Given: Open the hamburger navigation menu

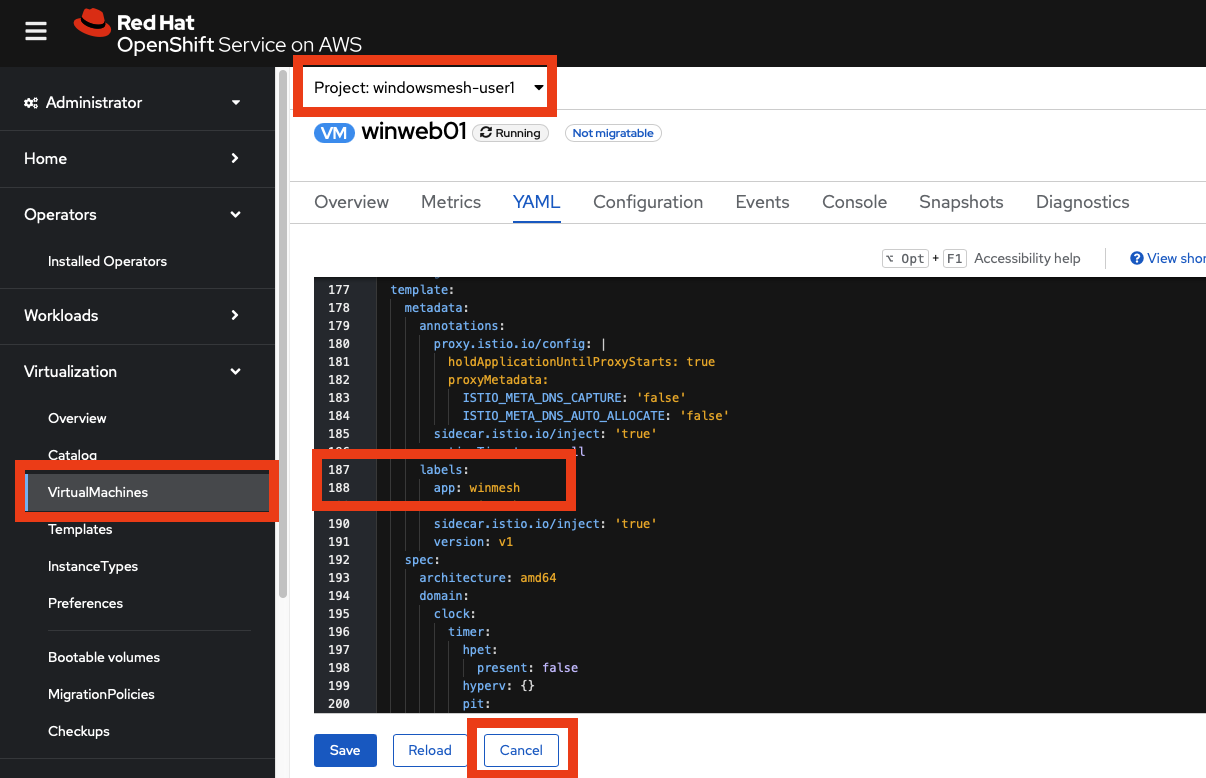Looking at the screenshot, I should (x=36, y=32).
